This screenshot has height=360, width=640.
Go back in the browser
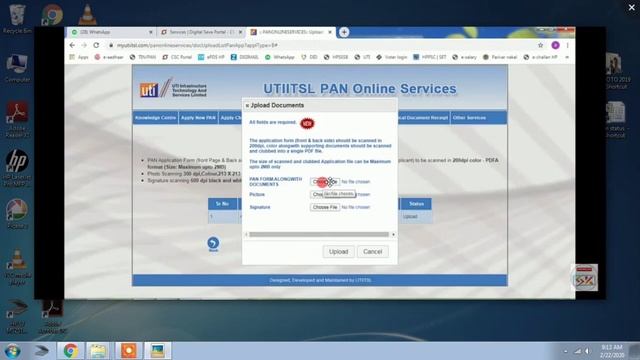72,45
